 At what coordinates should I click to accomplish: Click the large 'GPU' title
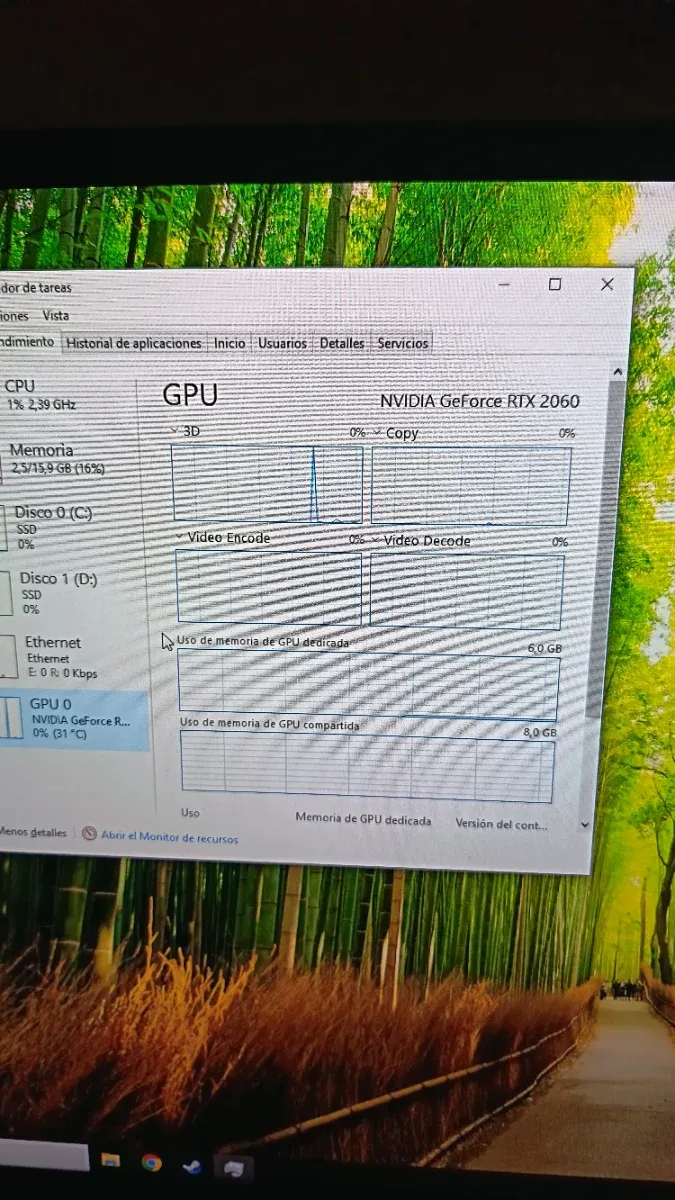(x=190, y=395)
